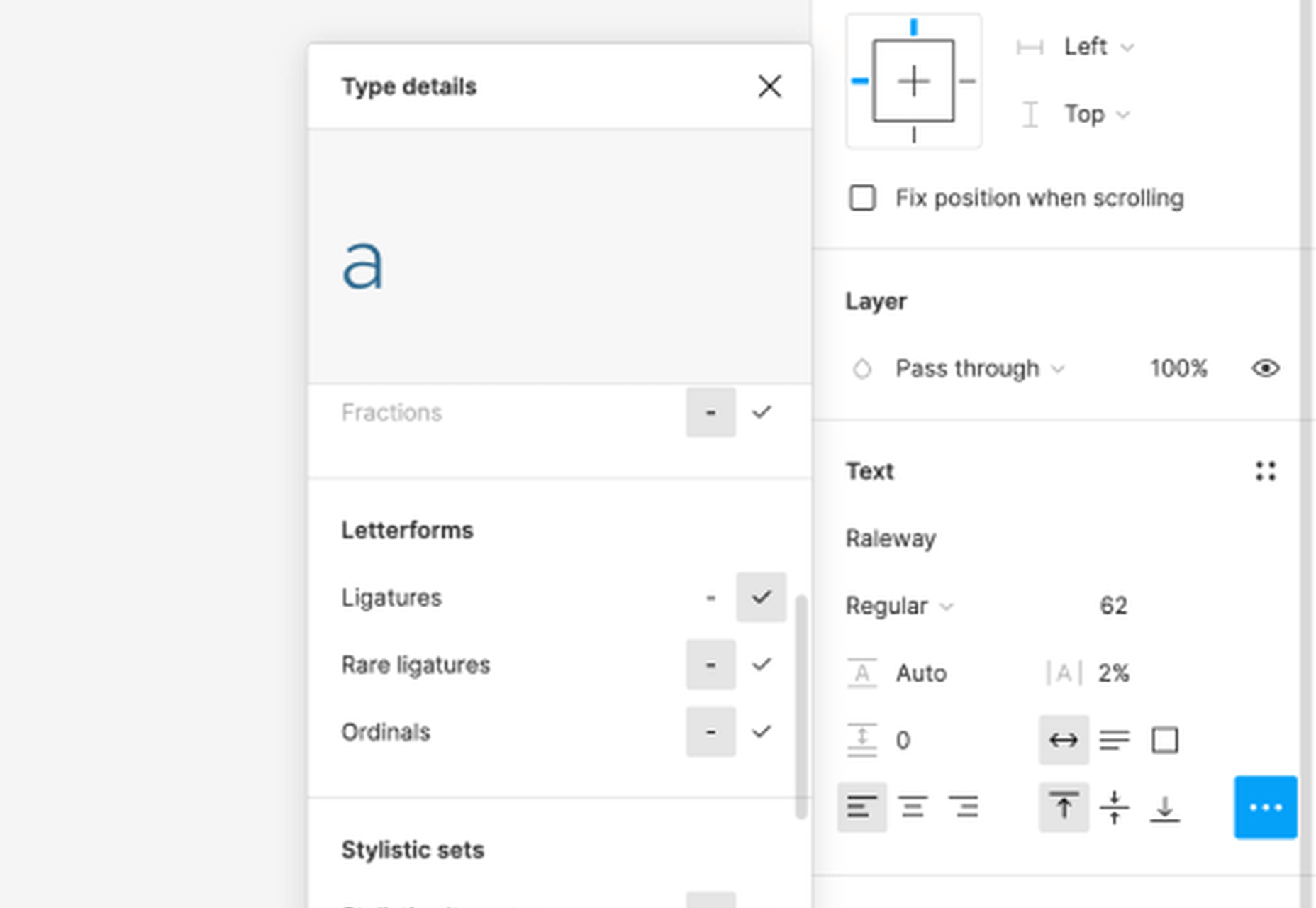Open the Top vertical constraint dropdown
Image resolution: width=1316 pixels, height=908 pixels.
pyautogui.click(x=1097, y=114)
